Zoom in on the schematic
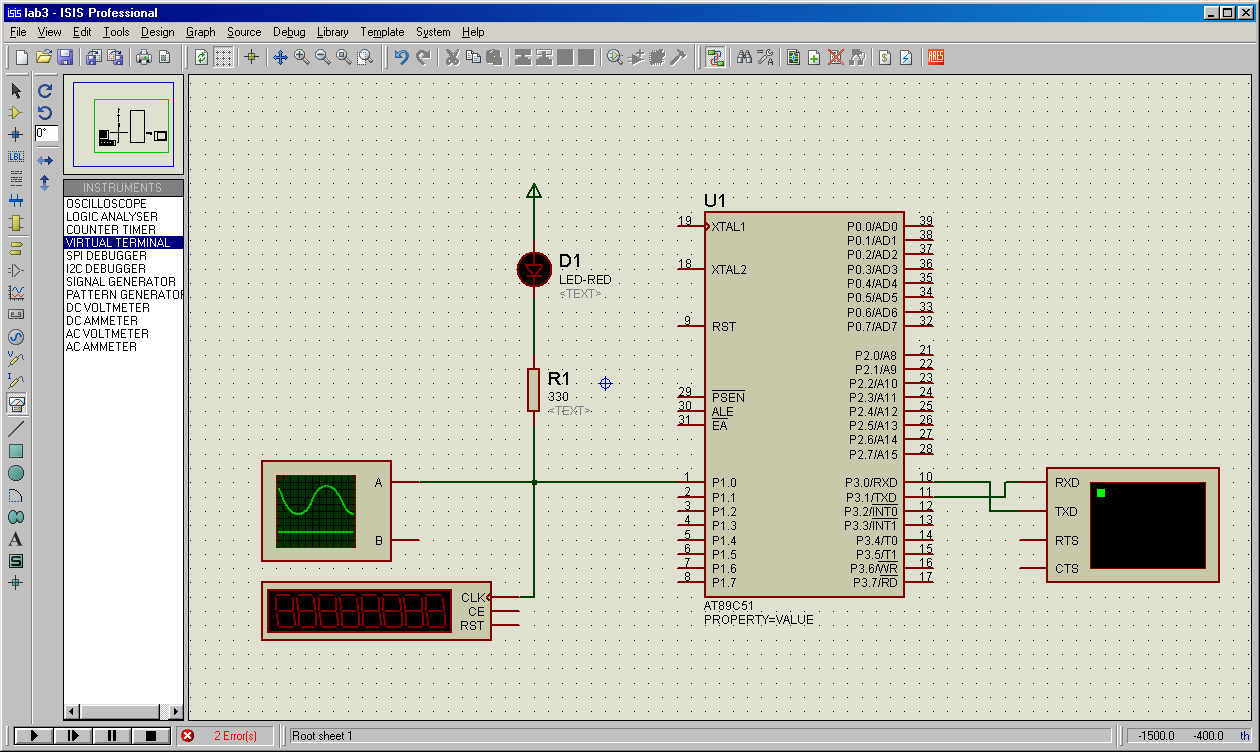1260x752 pixels. click(302, 58)
